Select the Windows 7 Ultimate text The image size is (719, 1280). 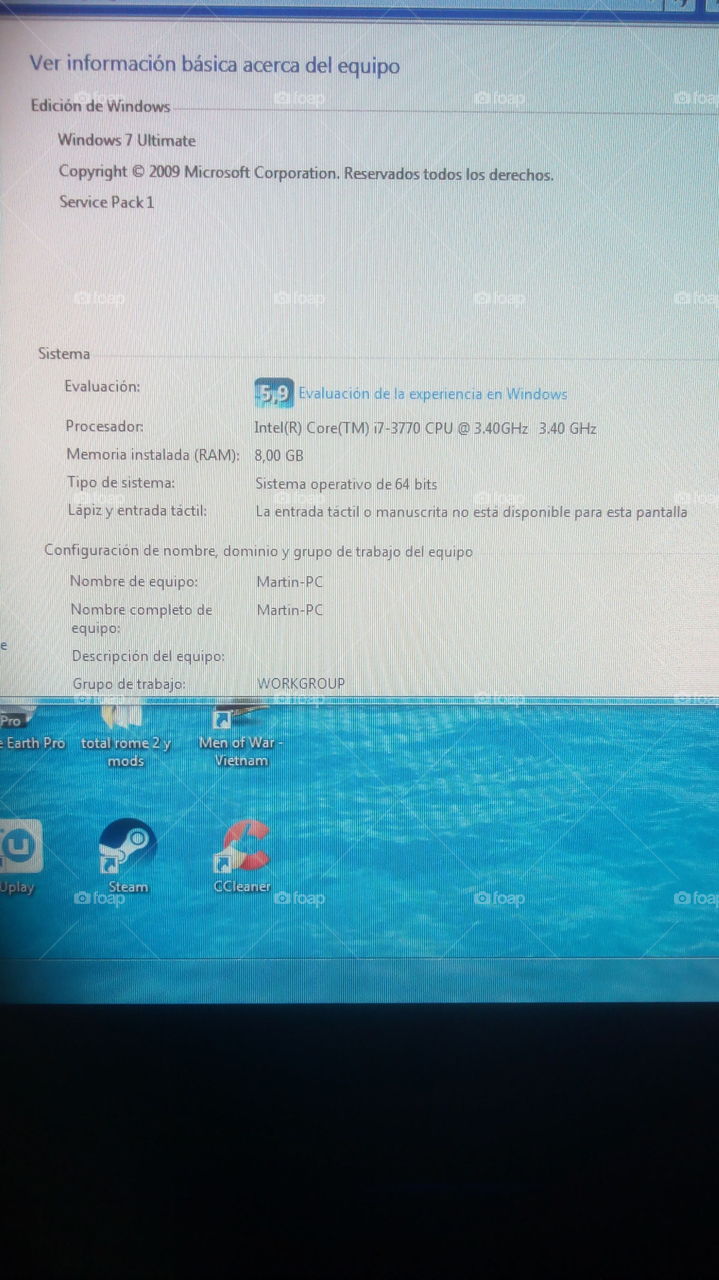coord(127,140)
